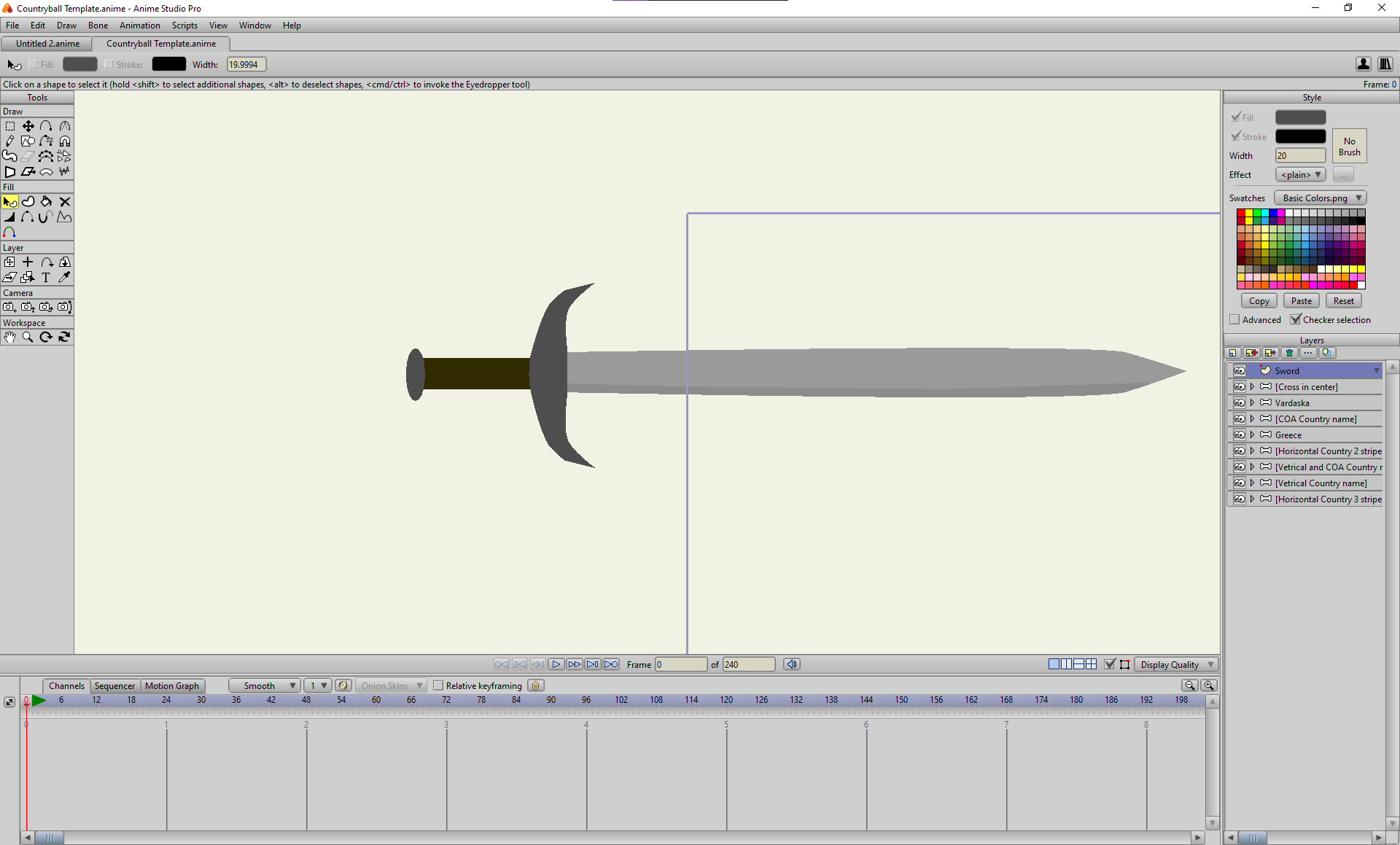Screen dimensions: 1400x845
Task: Open the Animation menu
Action: tap(139, 25)
